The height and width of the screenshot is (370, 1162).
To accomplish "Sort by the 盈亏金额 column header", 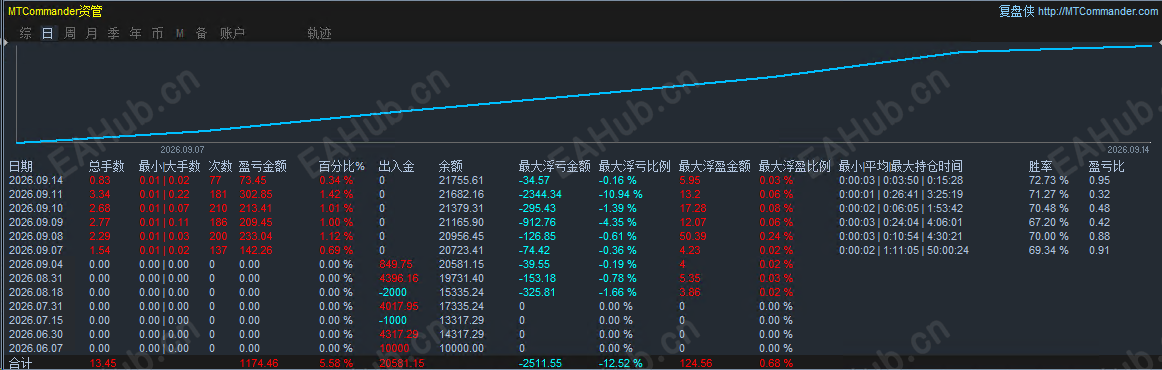I will pos(262,166).
